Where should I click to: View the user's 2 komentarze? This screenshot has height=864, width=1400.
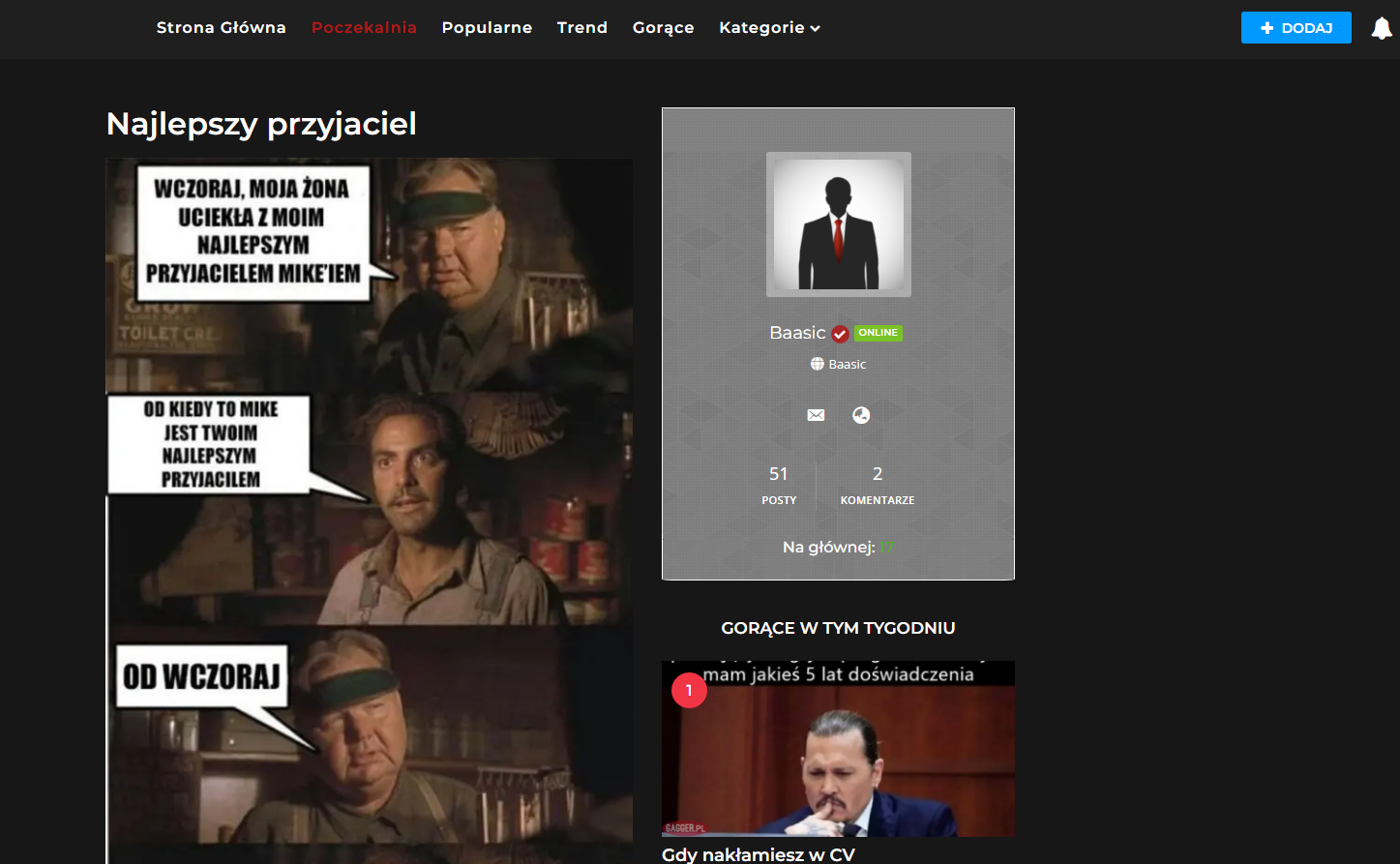point(877,485)
